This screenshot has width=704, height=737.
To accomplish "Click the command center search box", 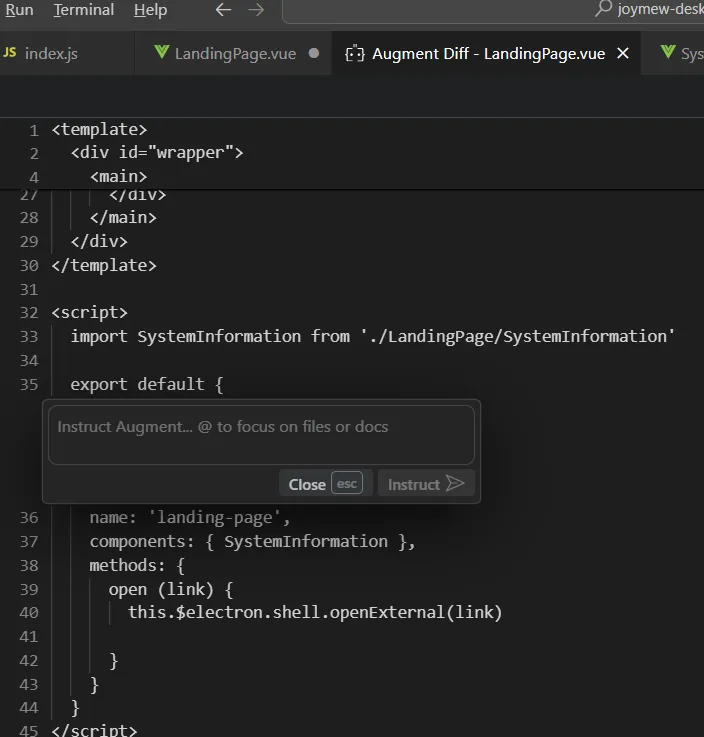I will 493,10.
